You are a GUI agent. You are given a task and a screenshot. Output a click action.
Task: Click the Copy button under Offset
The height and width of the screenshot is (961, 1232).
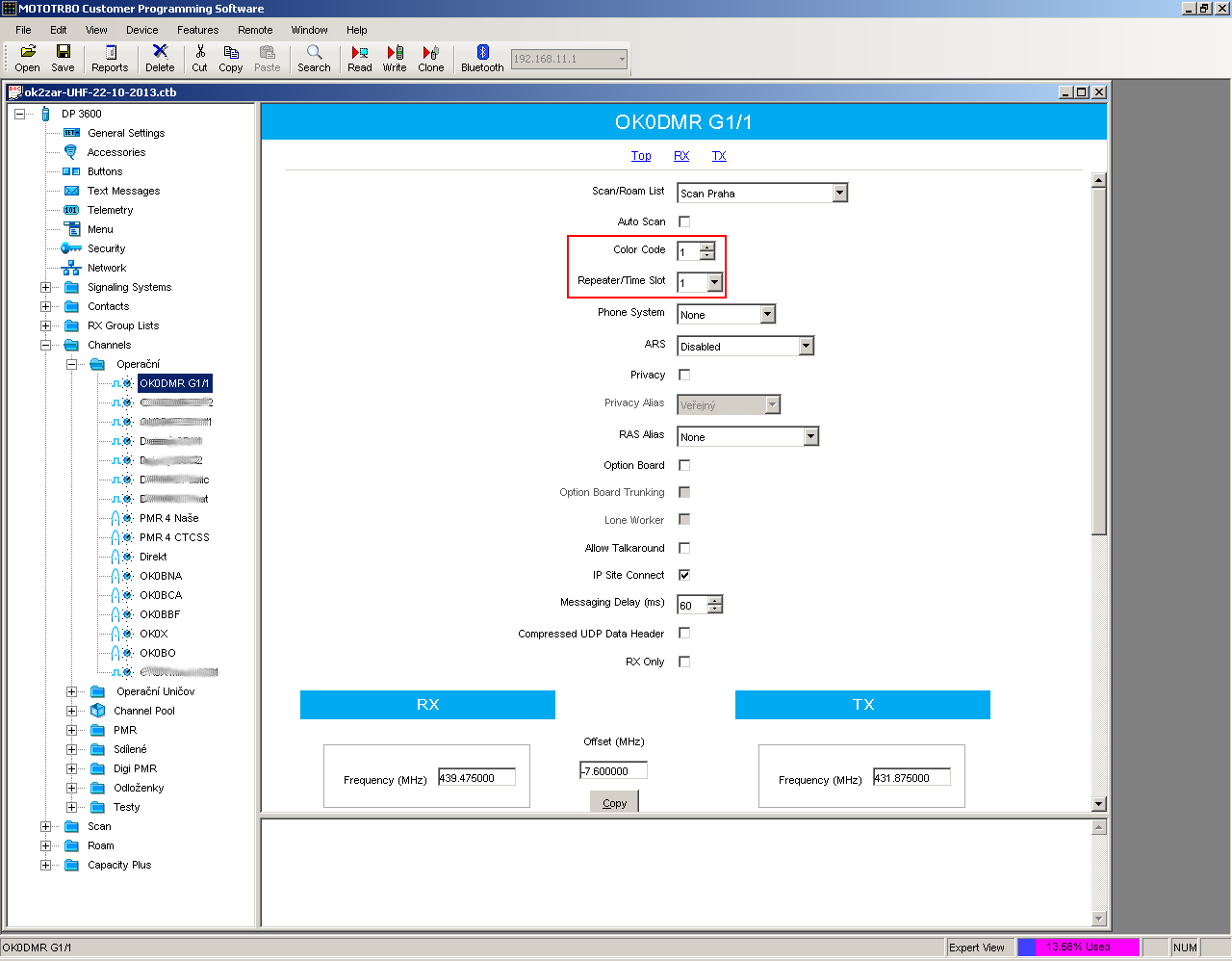pyautogui.click(x=614, y=802)
